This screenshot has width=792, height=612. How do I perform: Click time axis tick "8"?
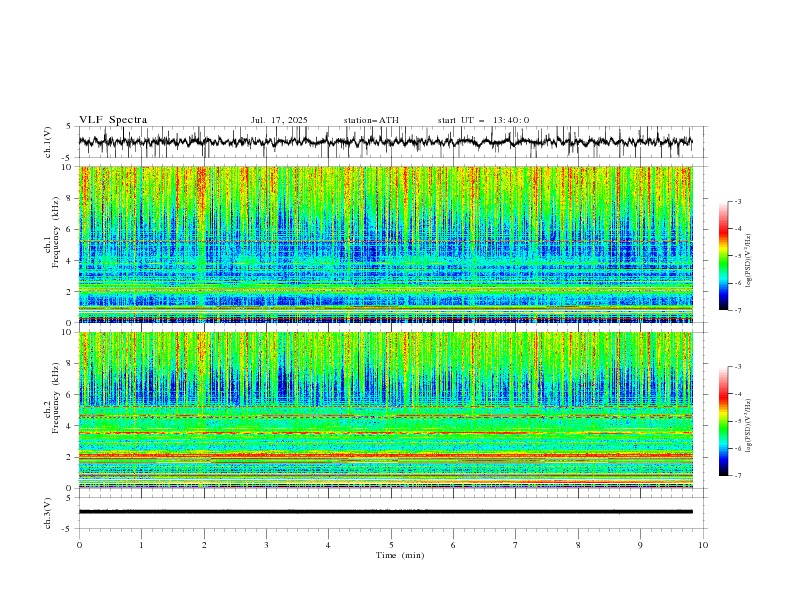(578, 545)
